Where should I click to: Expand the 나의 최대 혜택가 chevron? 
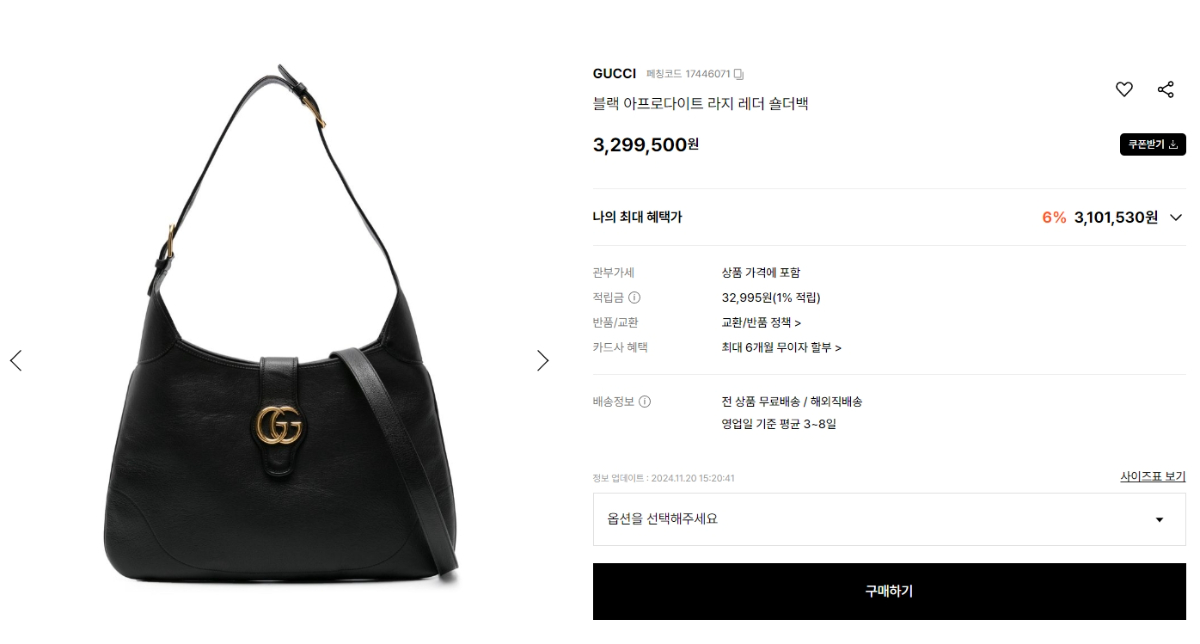(1175, 218)
